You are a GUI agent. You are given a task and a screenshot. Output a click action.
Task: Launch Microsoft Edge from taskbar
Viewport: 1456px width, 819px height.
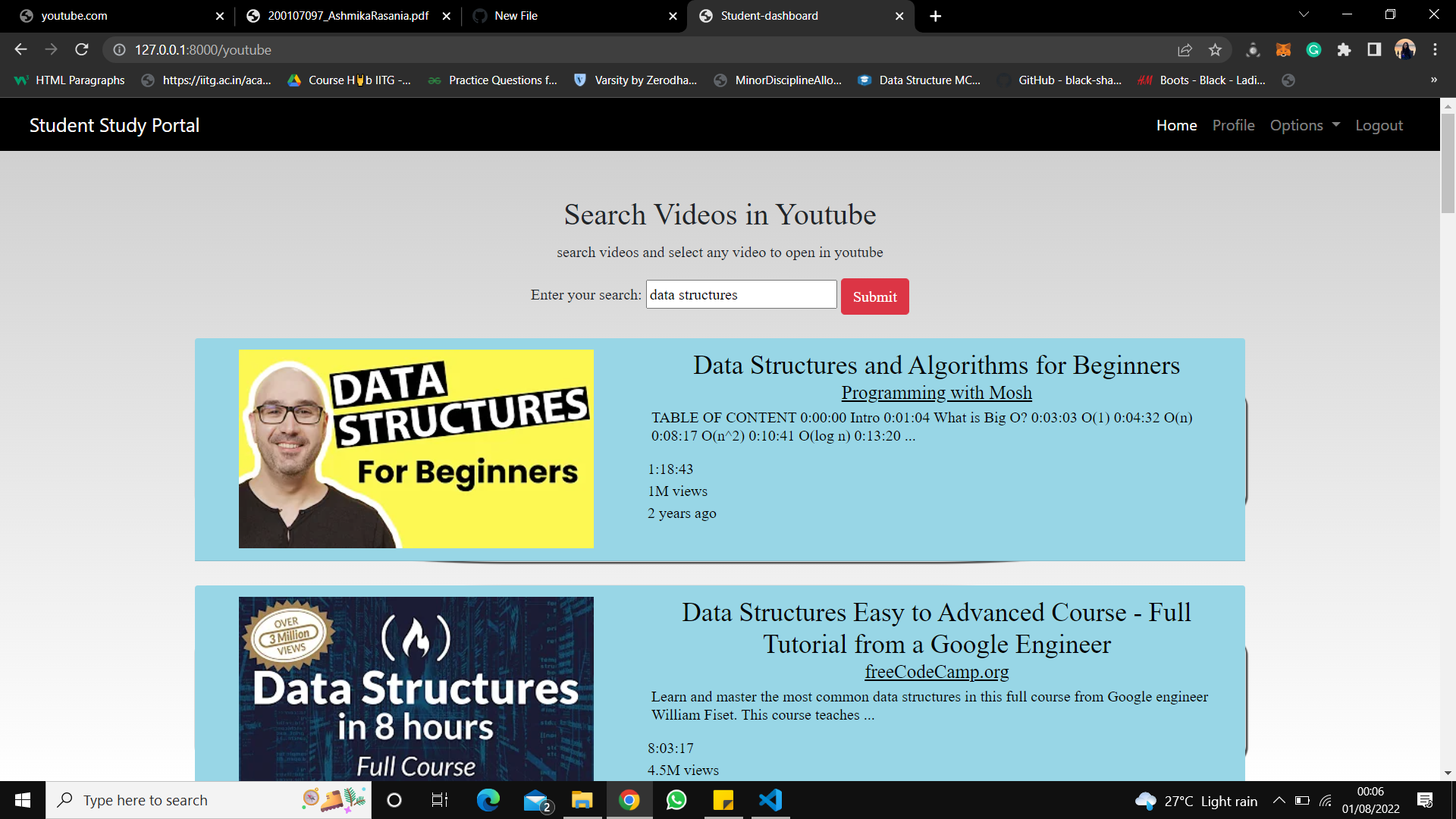(488, 800)
